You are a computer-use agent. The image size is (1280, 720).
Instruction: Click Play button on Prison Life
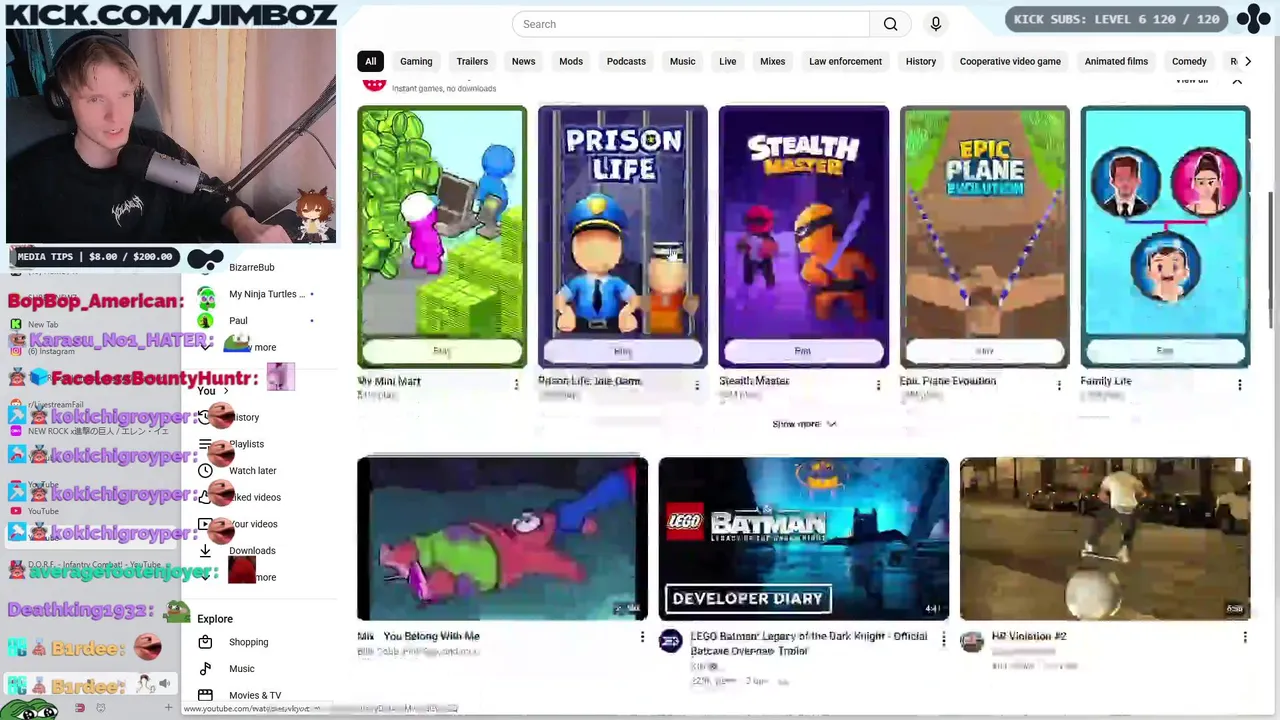click(622, 351)
